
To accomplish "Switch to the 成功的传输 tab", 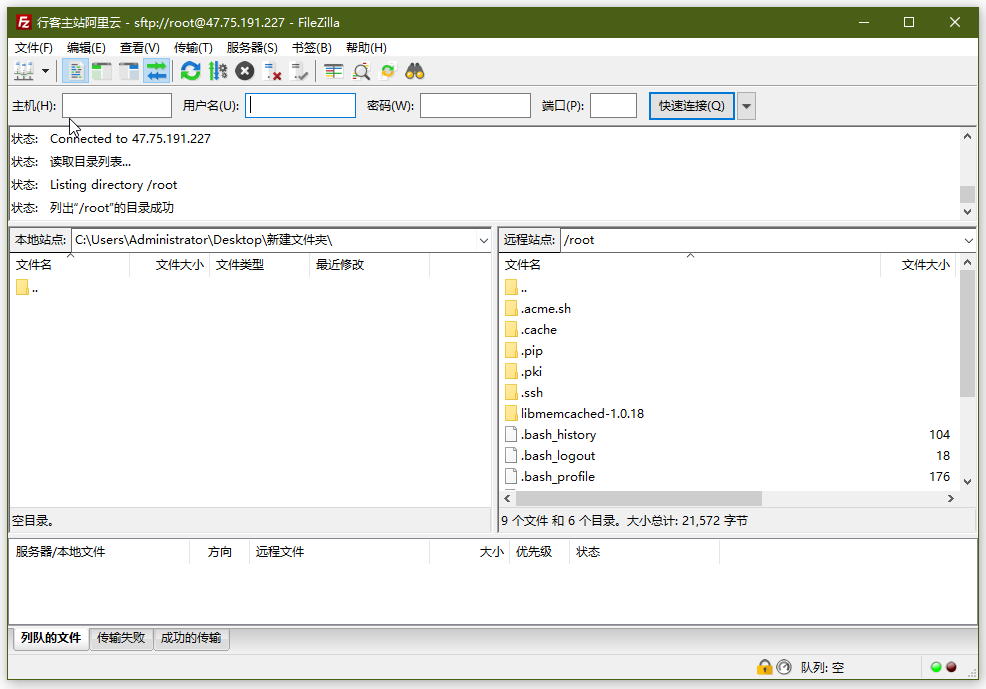I will click(x=191, y=638).
